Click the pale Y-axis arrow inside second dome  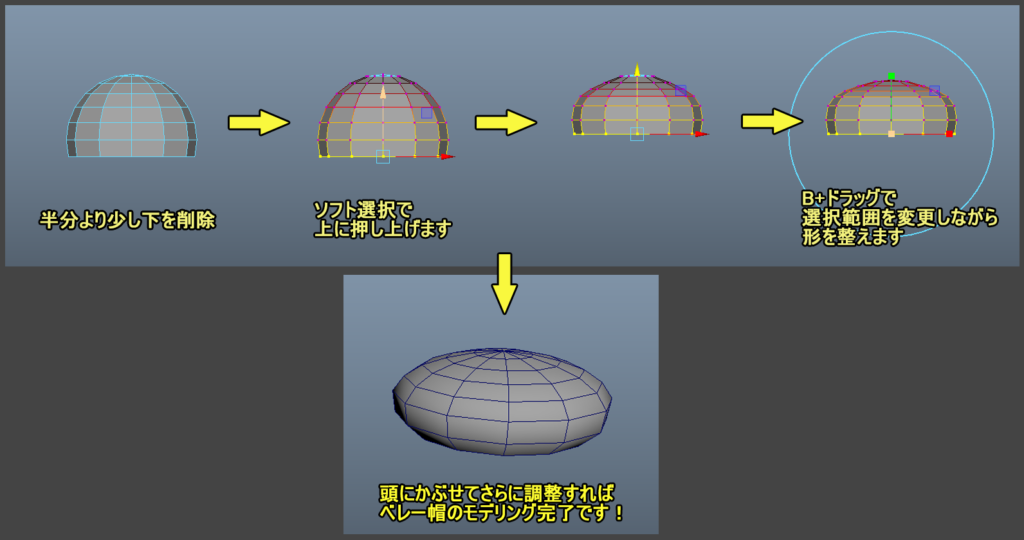tap(383, 92)
